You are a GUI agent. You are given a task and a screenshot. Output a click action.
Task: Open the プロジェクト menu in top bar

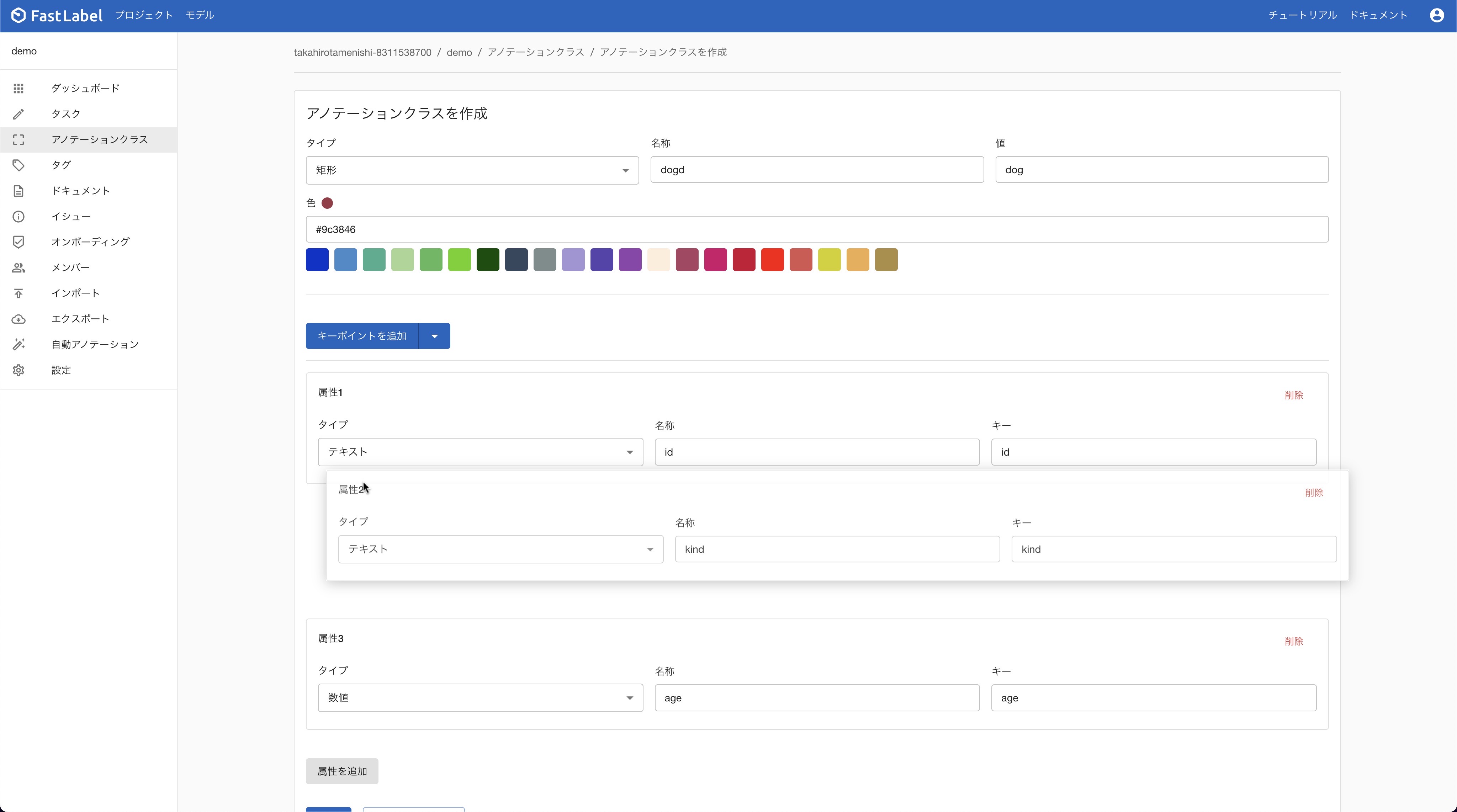pyautogui.click(x=144, y=15)
